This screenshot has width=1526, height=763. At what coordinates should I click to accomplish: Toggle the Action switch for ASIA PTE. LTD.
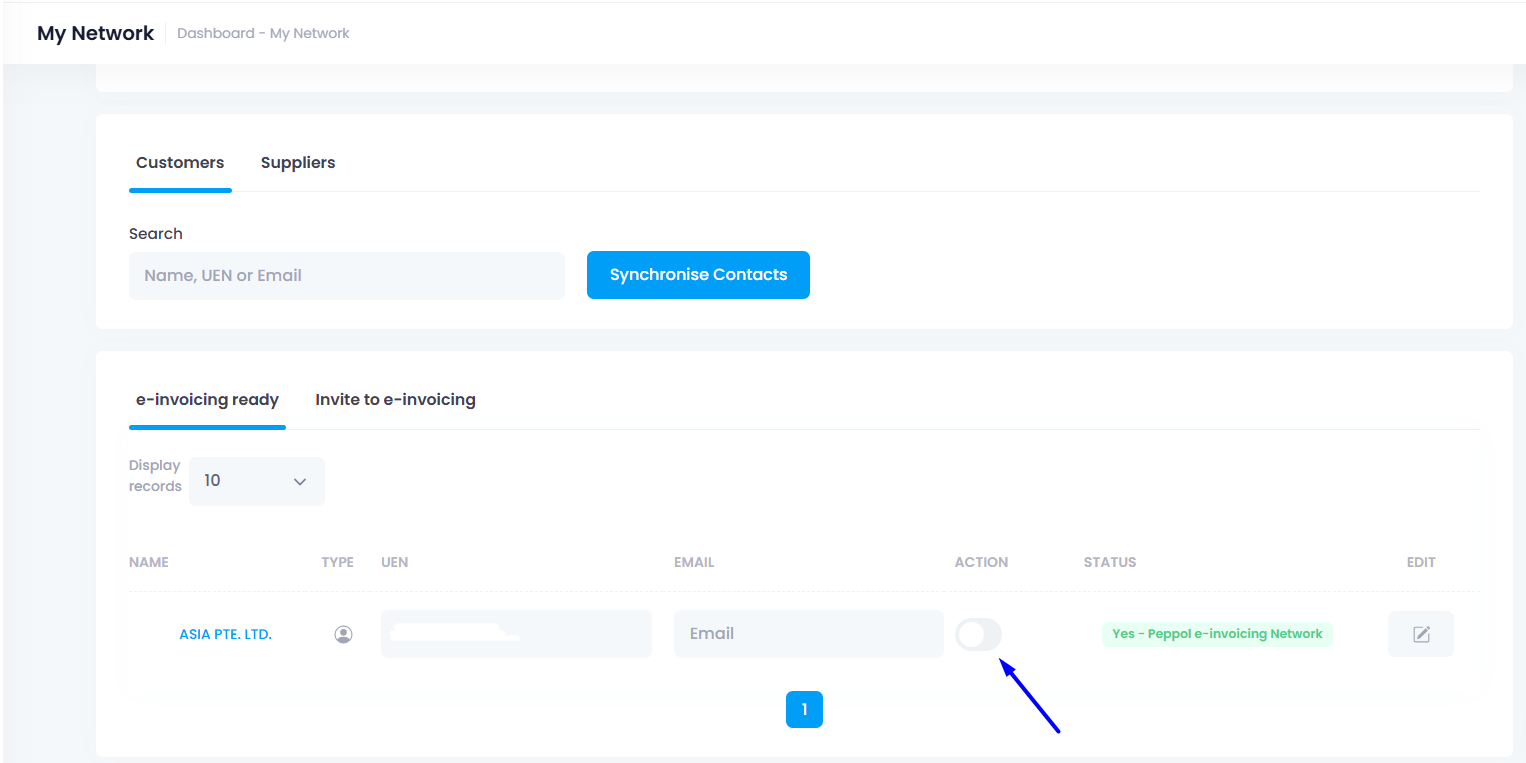978,634
